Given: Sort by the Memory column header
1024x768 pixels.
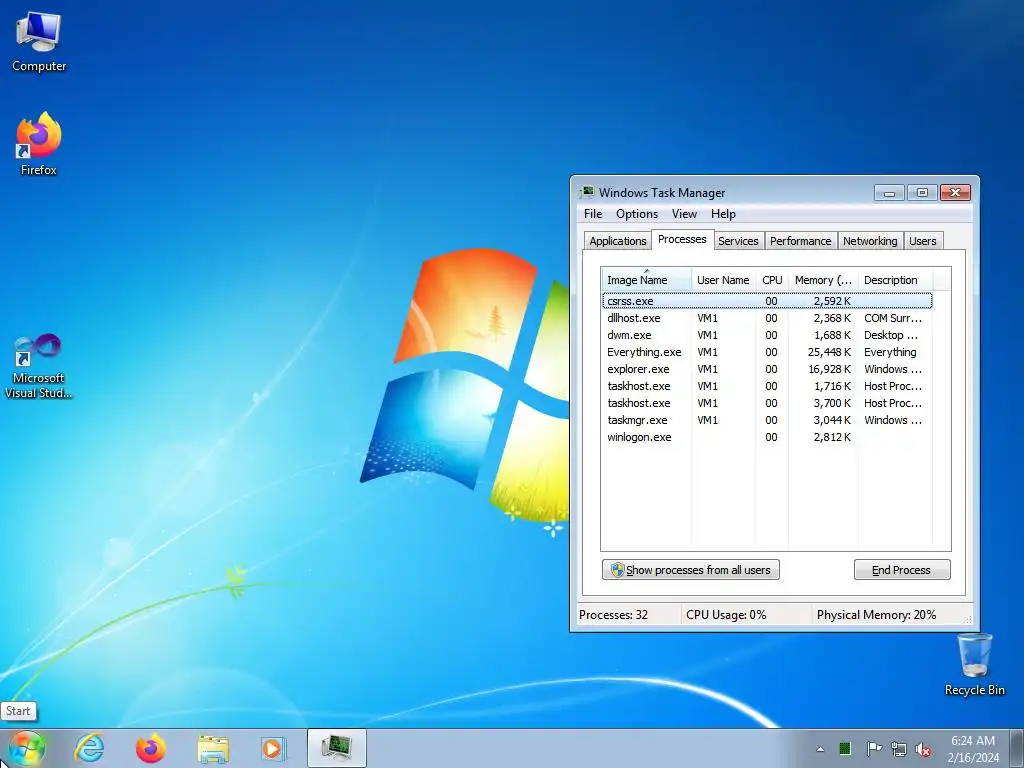Looking at the screenshot, I should (823, 280).
